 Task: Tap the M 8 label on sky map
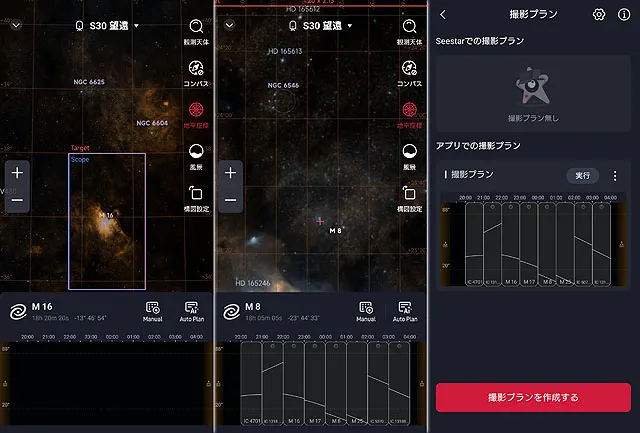(335, 231)
